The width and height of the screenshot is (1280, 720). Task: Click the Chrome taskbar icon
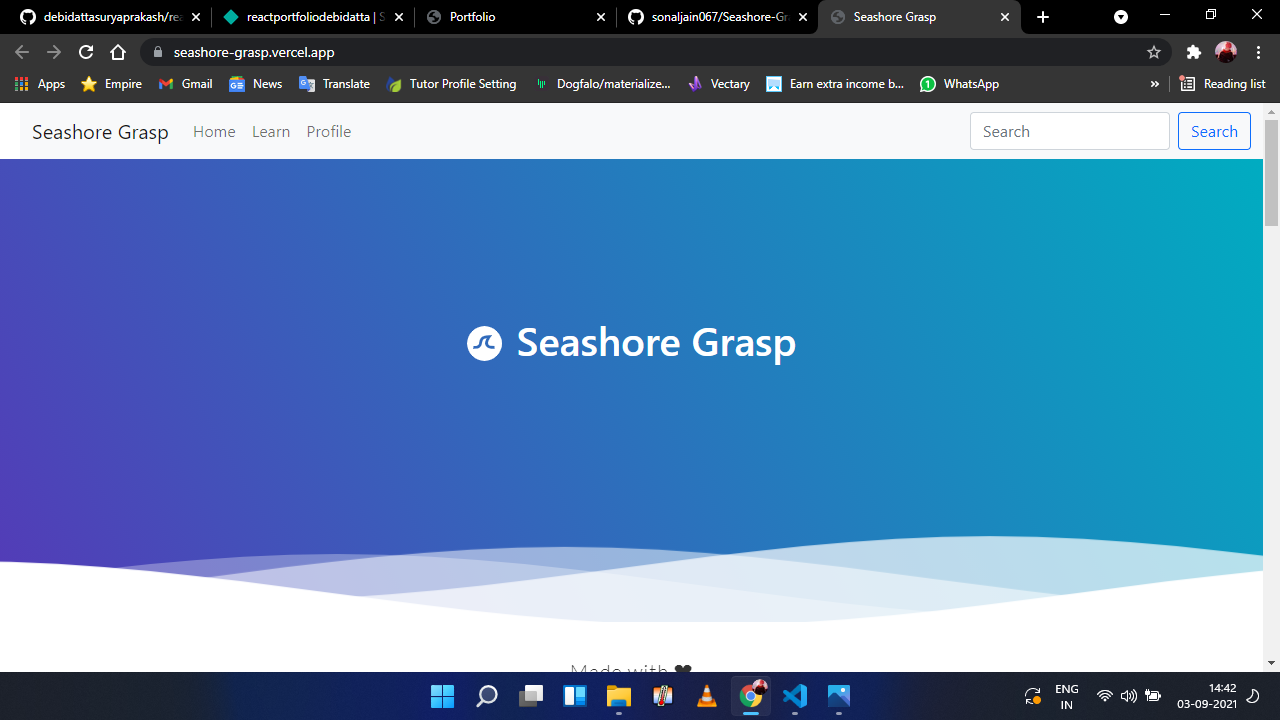751,696
